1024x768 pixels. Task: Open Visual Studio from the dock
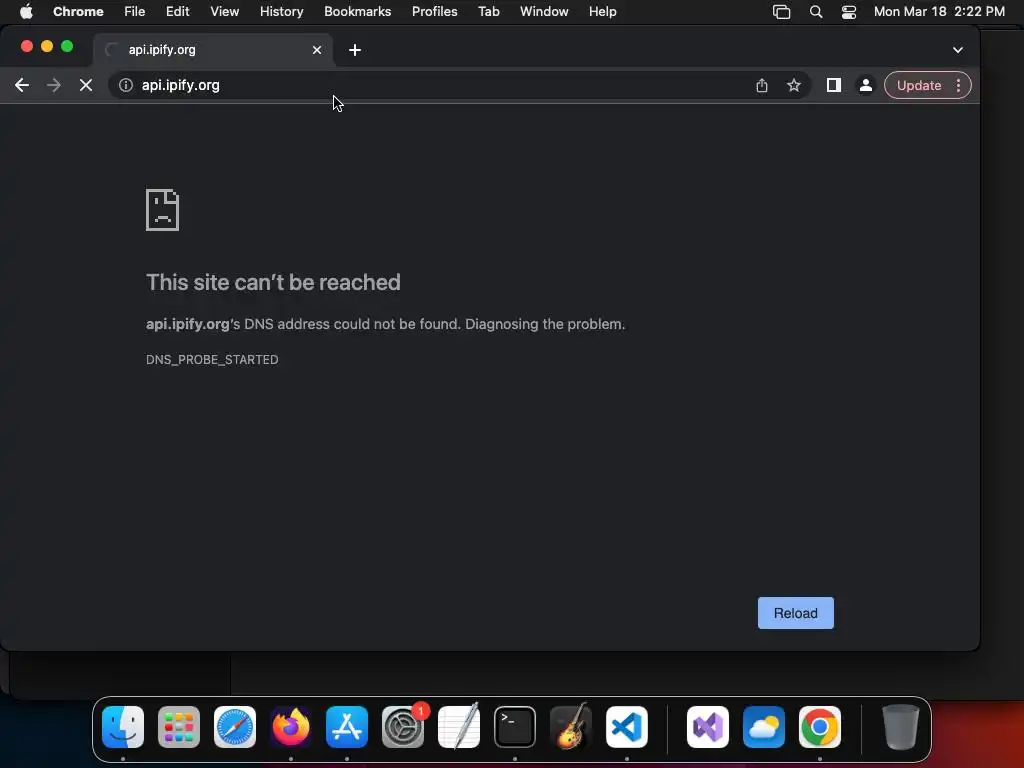pos(708,727)
